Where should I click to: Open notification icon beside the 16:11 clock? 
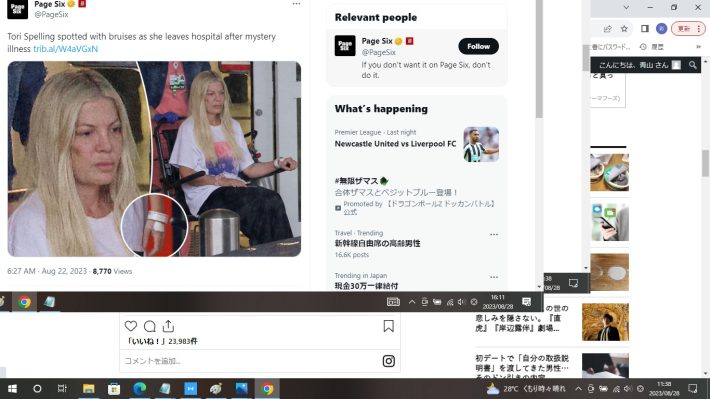pyautogui.click(x=526, y=302)
